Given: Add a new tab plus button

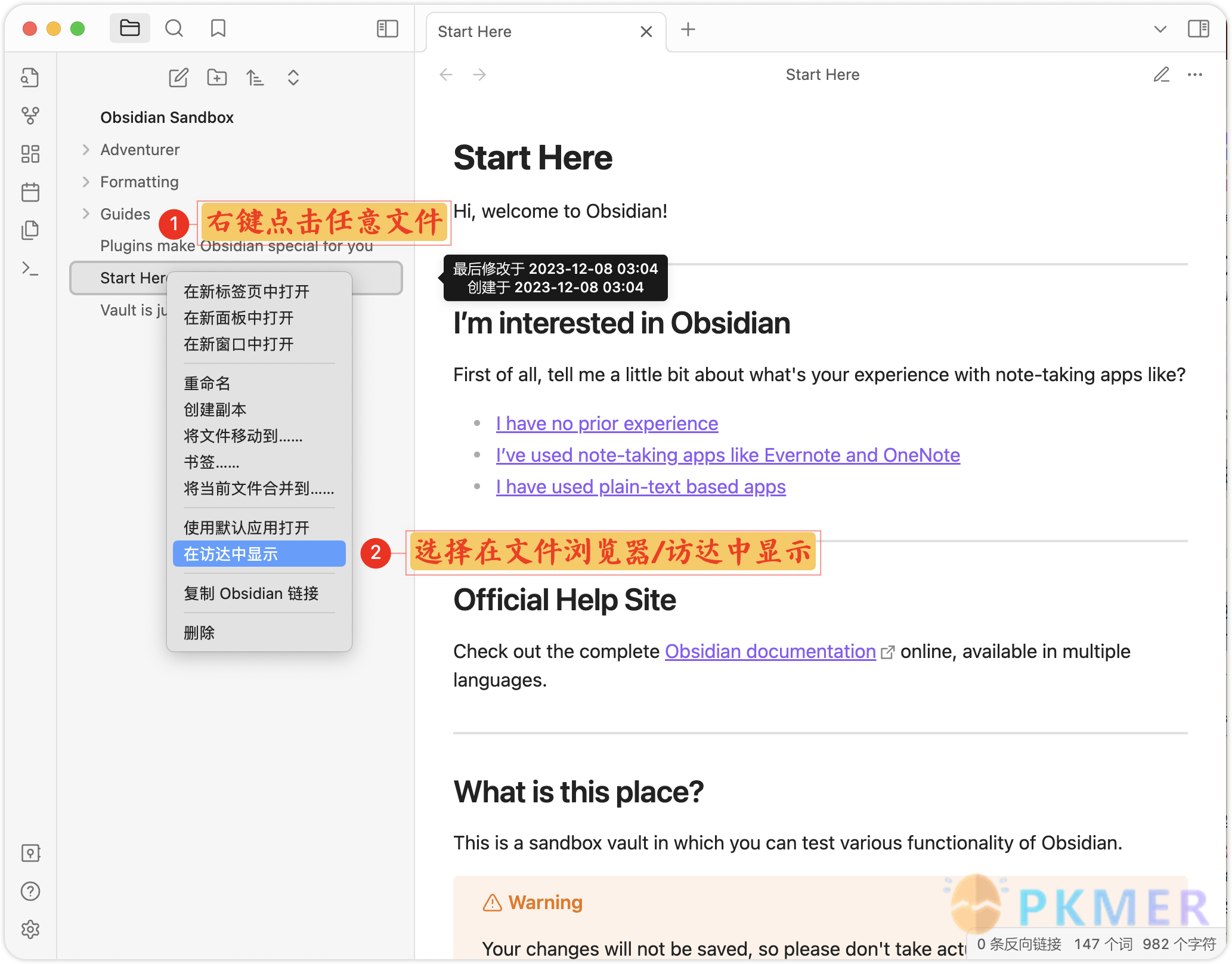Looking at the screenshot, I should [688, 29].
